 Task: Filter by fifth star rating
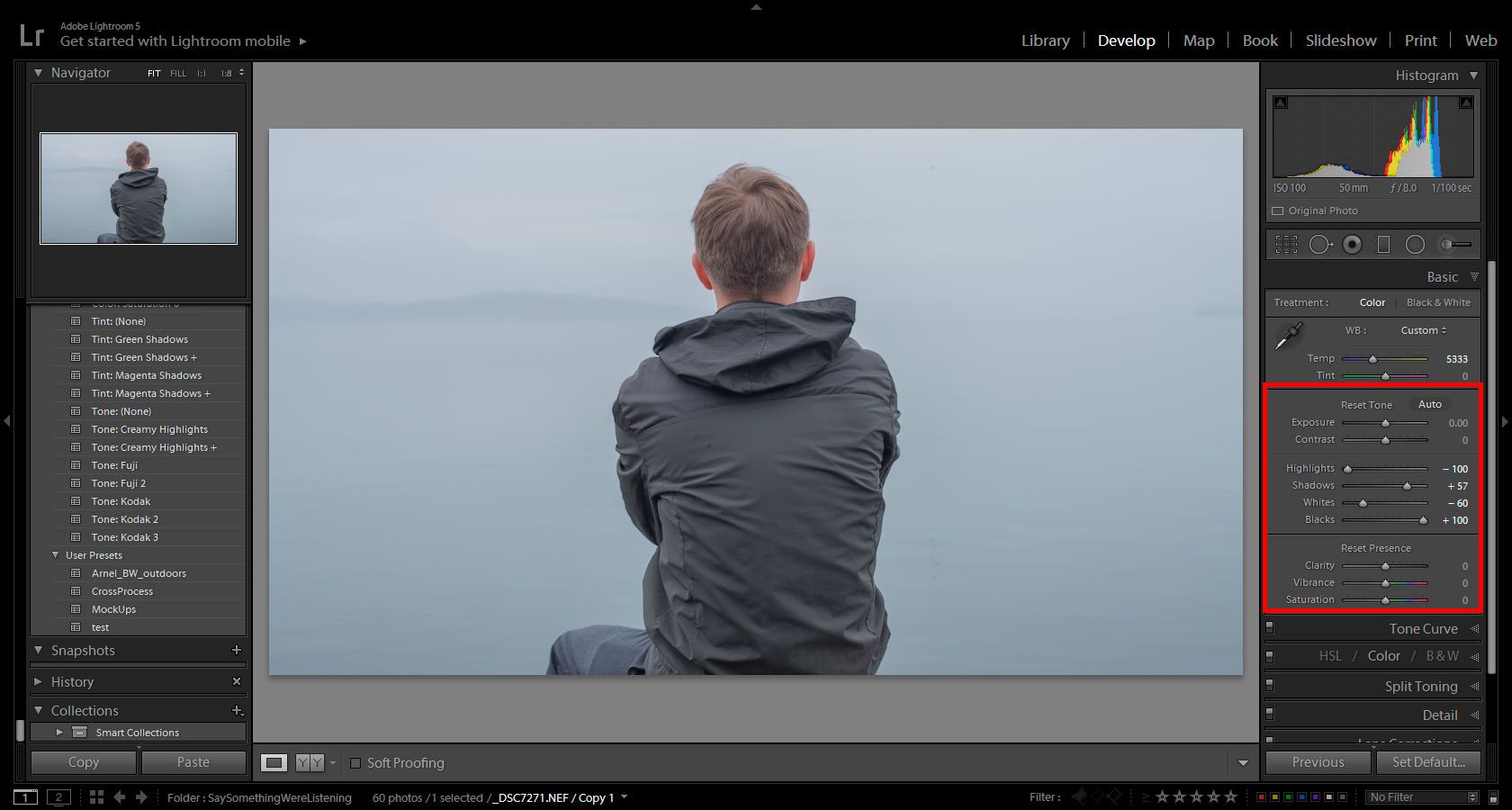tap(1230, 797)
